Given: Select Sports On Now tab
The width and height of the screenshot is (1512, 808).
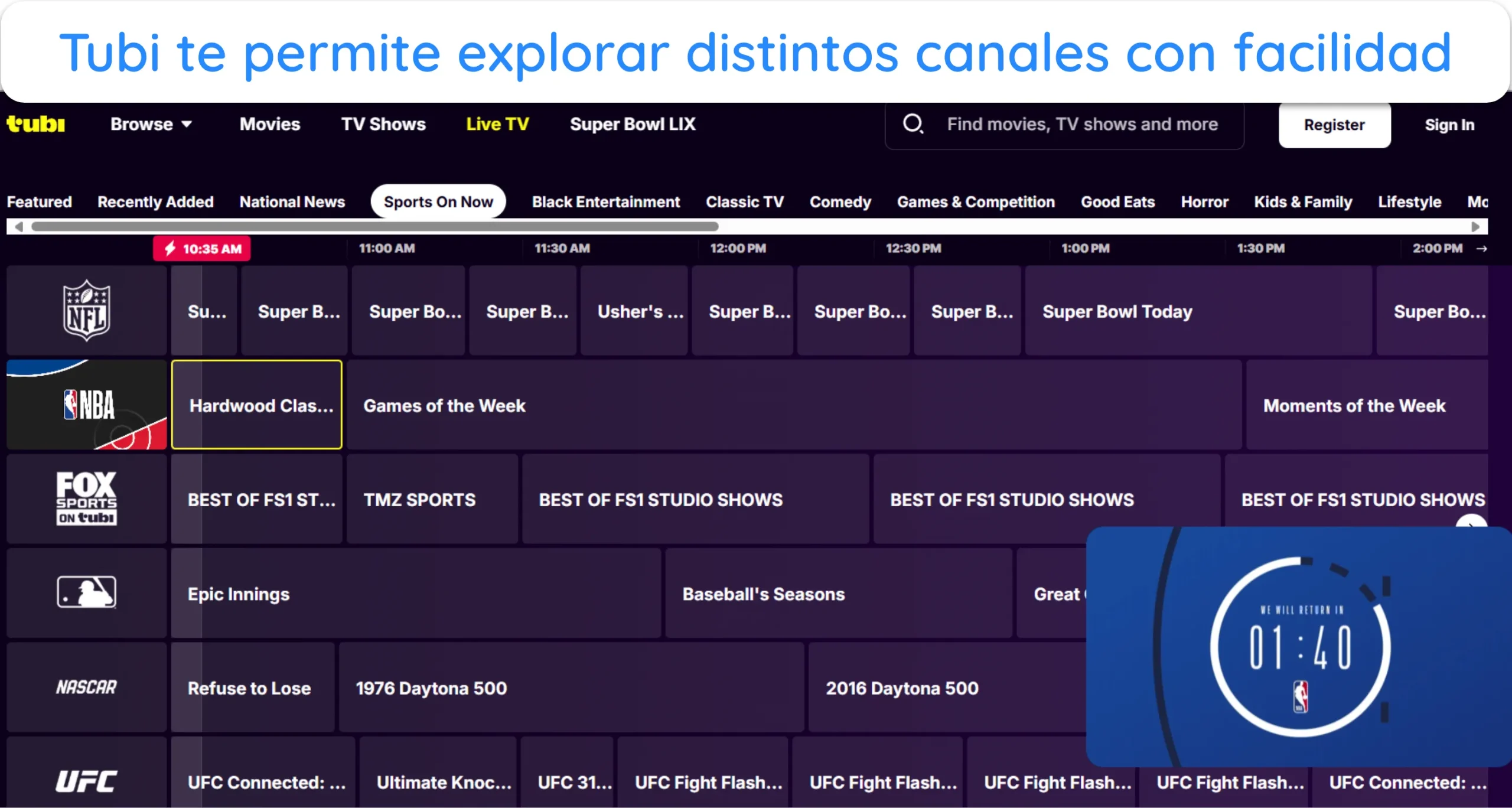Looking at the screenshot, I should 438,202.
